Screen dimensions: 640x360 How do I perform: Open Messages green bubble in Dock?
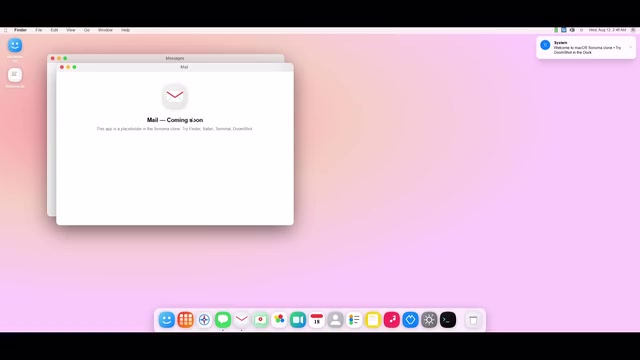[223, 320]
